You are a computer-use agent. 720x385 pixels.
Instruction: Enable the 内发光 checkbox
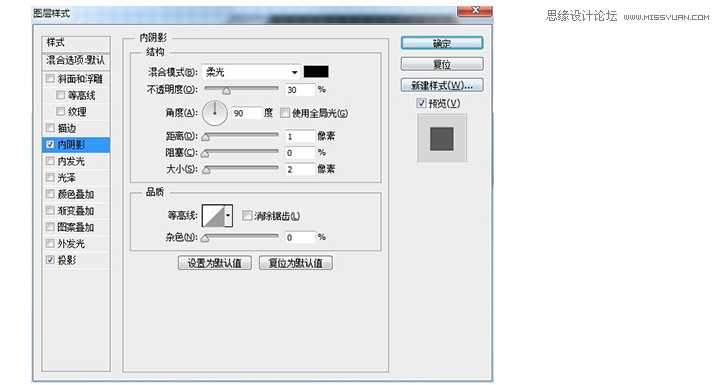point(50,161)
